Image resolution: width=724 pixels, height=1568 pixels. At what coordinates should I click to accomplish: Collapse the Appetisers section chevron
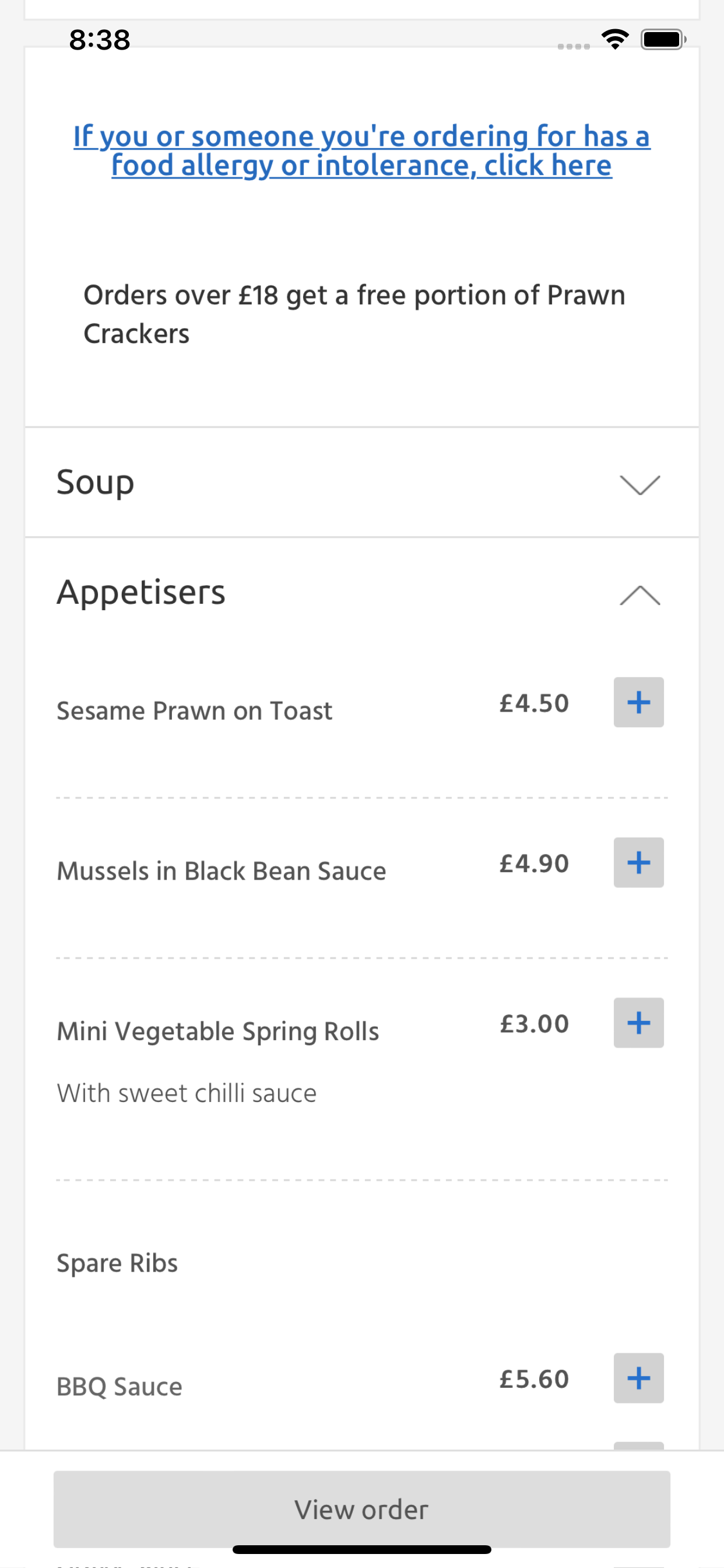click(639, 594)
